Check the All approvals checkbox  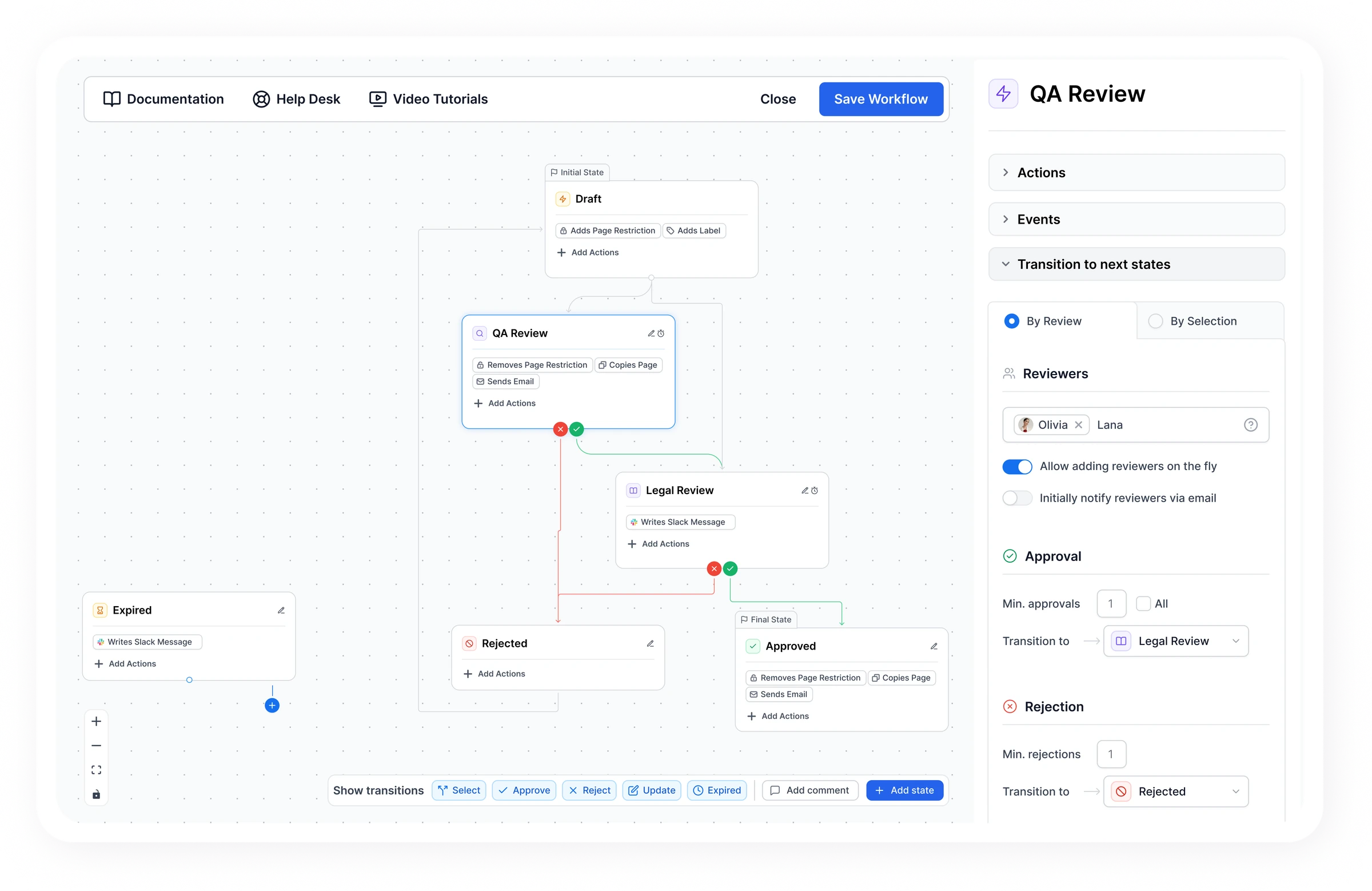(1143, 604)
